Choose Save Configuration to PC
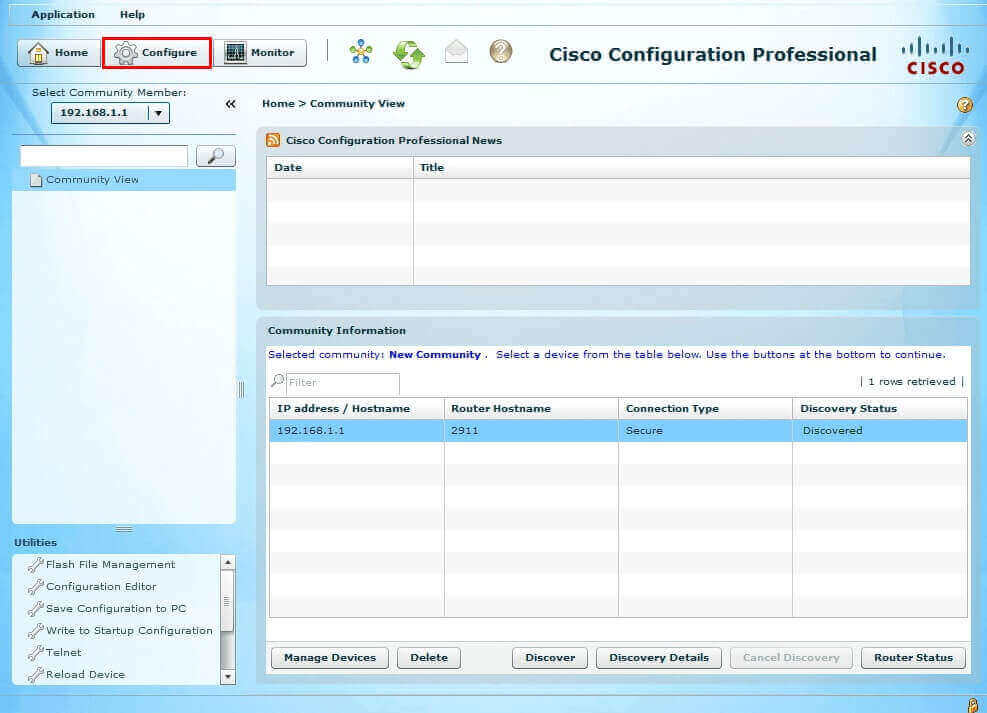Viewport: 987px width, 713px height. click(108, 609)
